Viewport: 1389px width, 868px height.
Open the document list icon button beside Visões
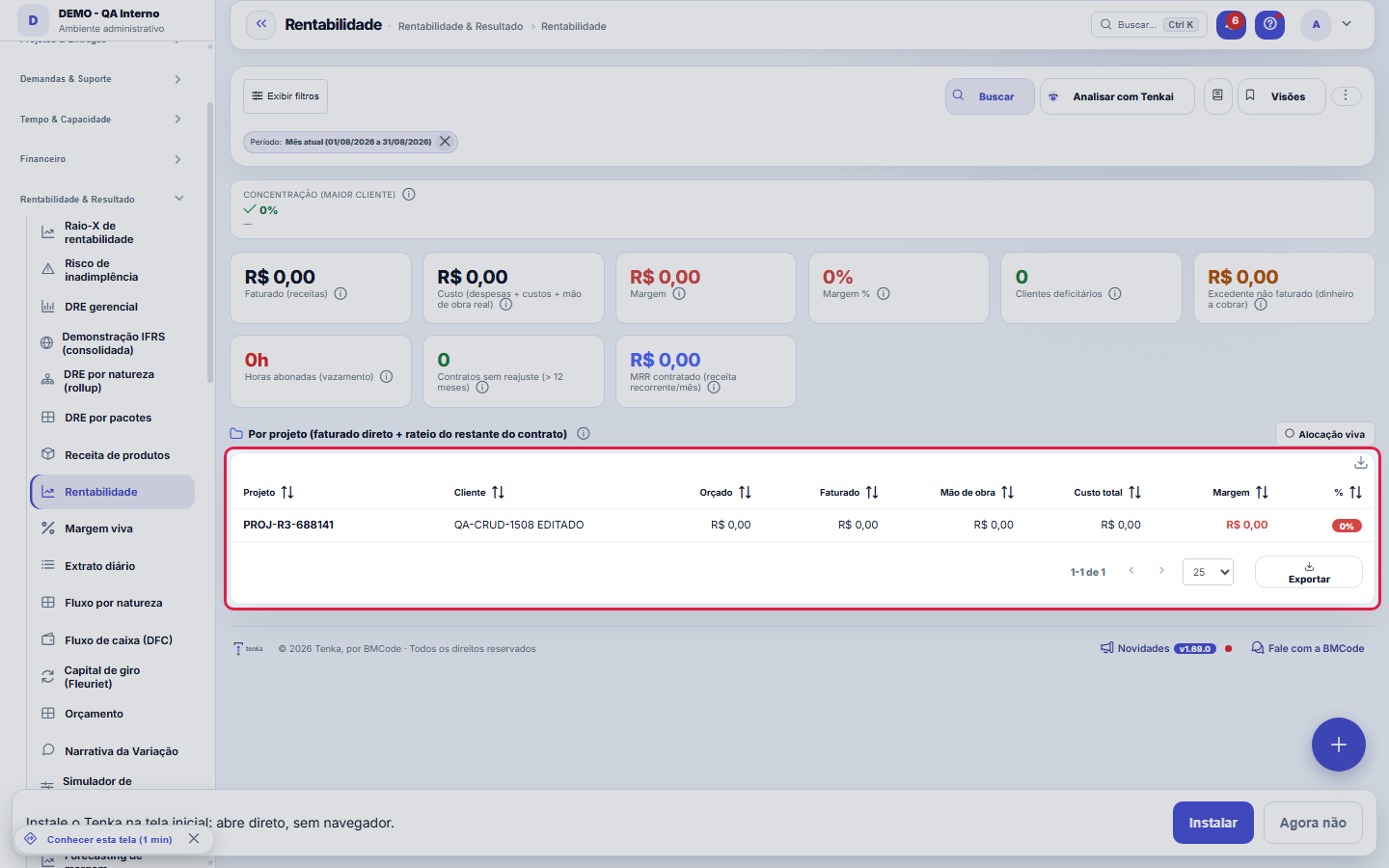coord(1217,96)
